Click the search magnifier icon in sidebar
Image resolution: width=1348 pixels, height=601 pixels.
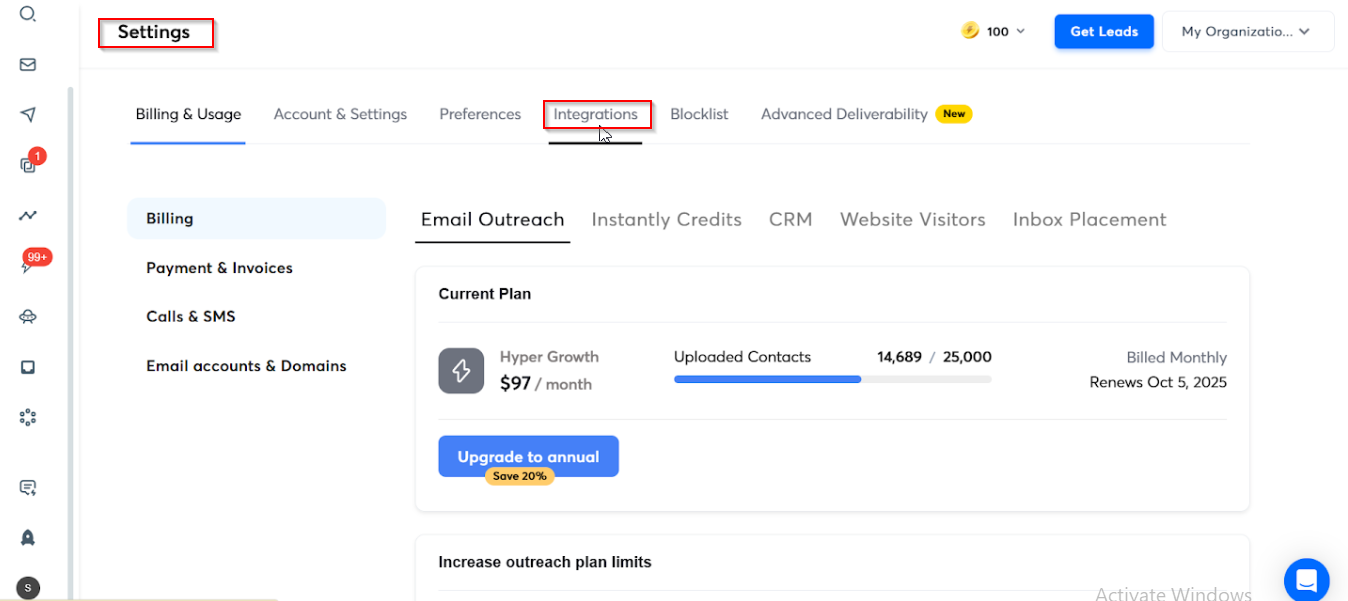[28, 14]
